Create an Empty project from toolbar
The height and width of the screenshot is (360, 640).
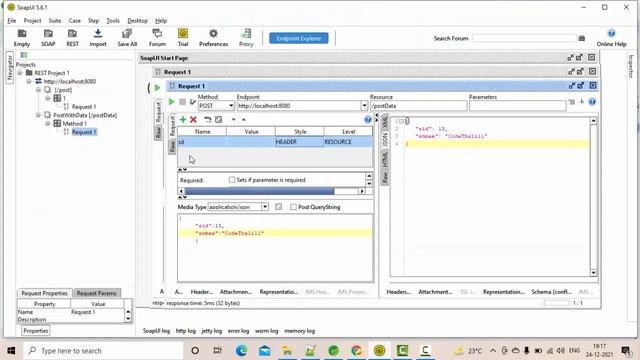pyautogui.click(x=22, y=38)
